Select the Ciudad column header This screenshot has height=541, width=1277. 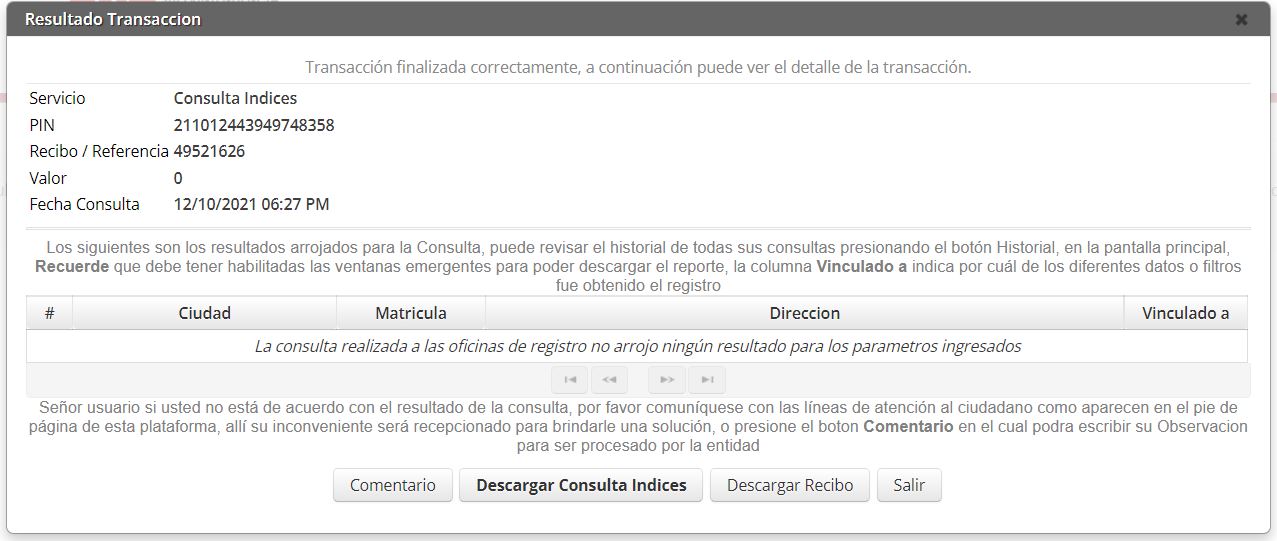click(204, 313)
